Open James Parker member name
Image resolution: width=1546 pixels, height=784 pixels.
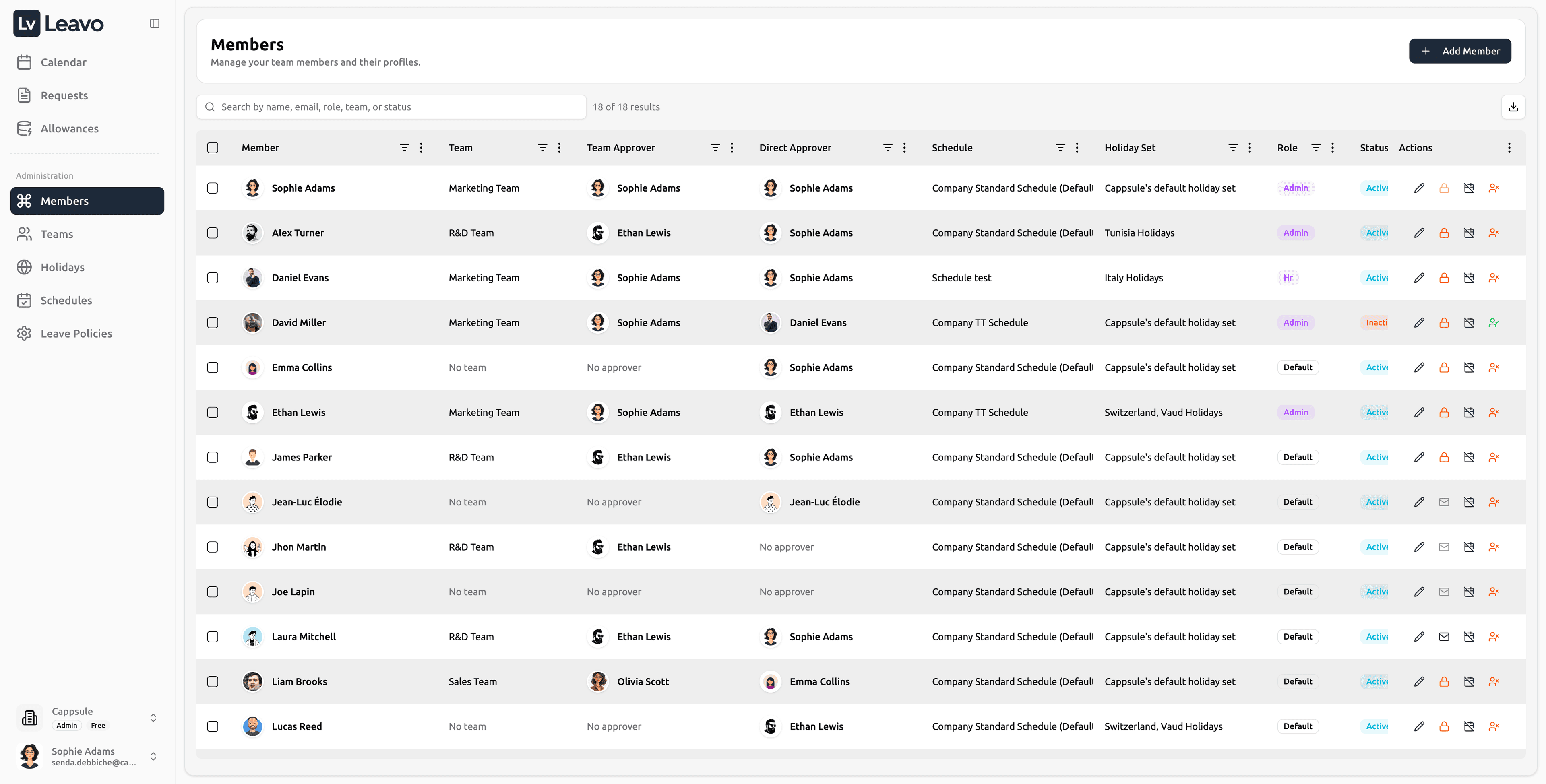(301, 457)
